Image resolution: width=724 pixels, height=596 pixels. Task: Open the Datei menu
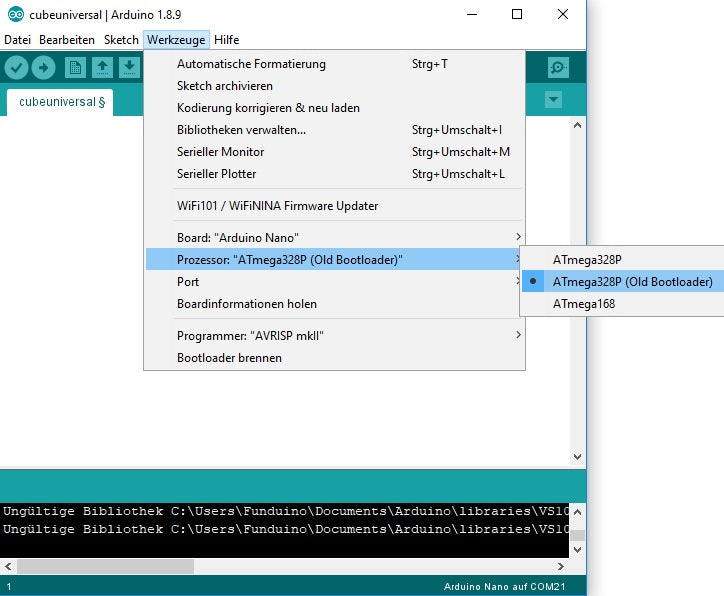point(18,40)
